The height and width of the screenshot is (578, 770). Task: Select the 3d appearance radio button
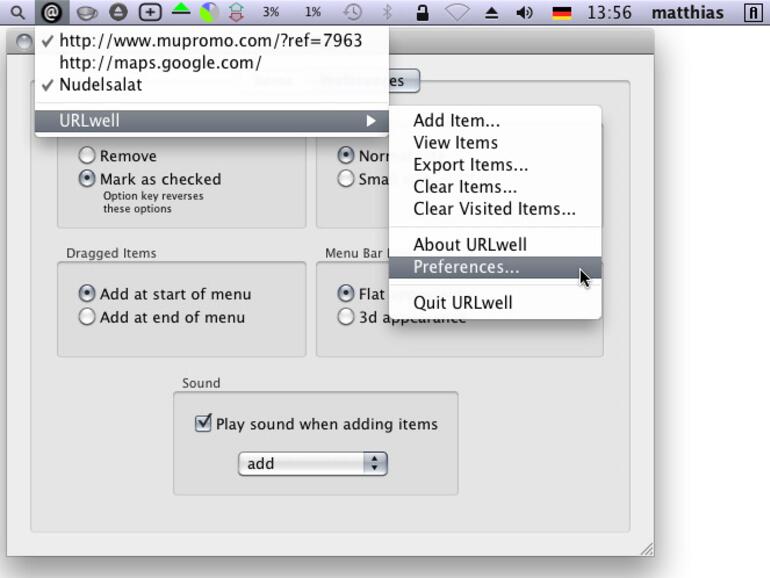(x=346, y=317)
